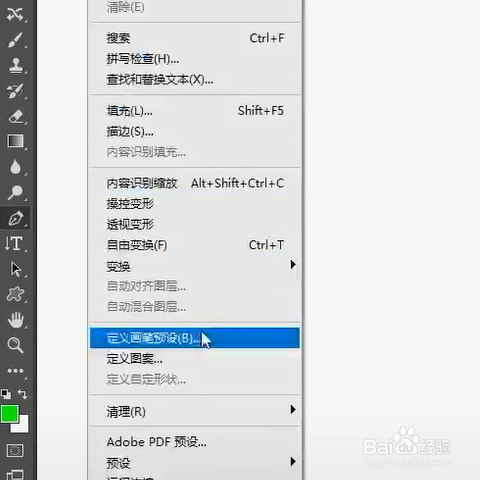Select the Gradient tool

click(15, 141)
